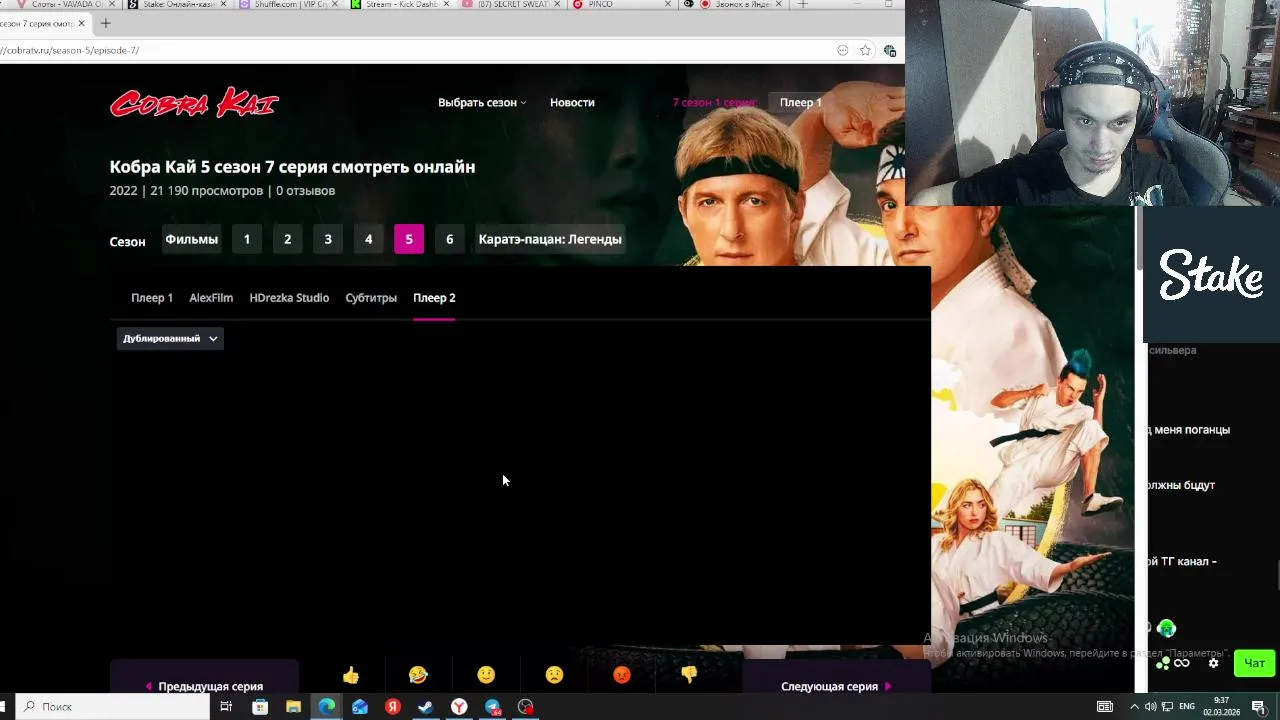The image size is (1280, 720).
Task: Switch ENG keyboard language
Action: (x=1187, y=706)
